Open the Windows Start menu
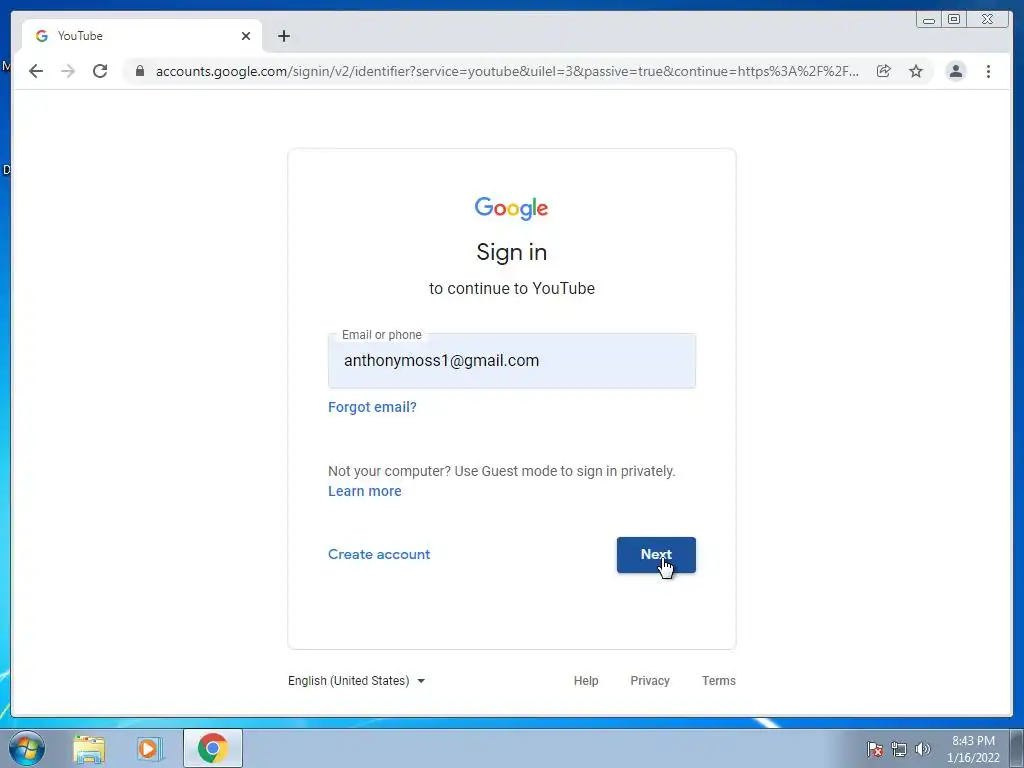The width and height of the screenshot is (1024, 768). click(27, 748)
